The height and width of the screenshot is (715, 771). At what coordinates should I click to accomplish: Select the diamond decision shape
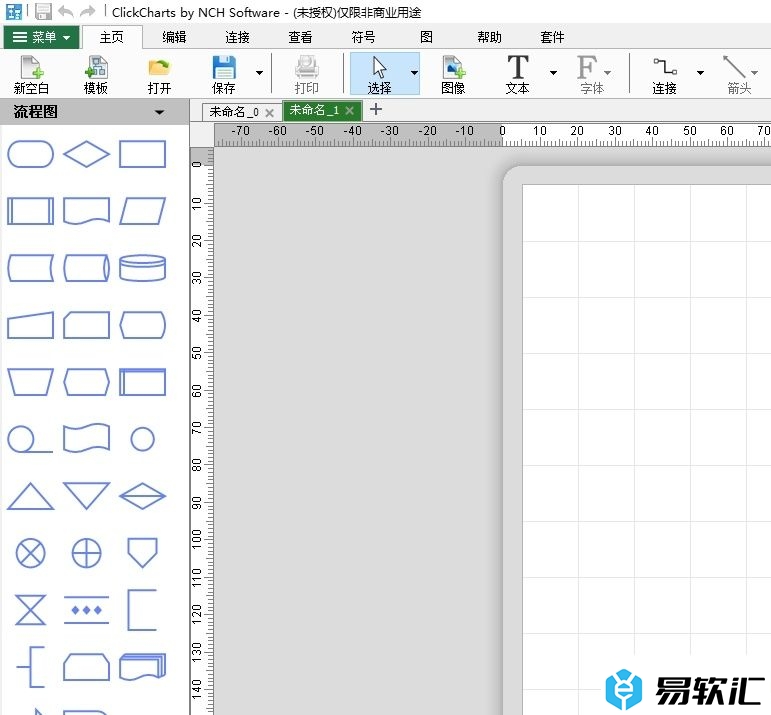point(87,154)
